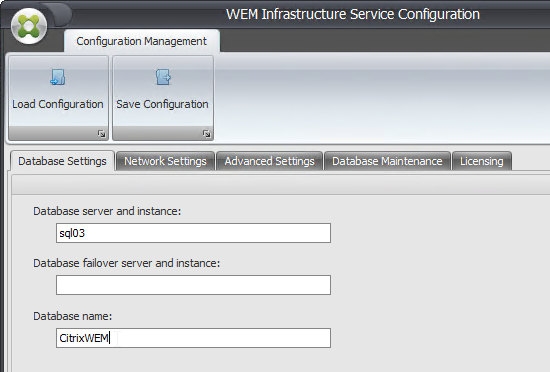Screen dimensions: 550x372
Task: Click the Save Configuration document icon
Action: pos(163,77)
